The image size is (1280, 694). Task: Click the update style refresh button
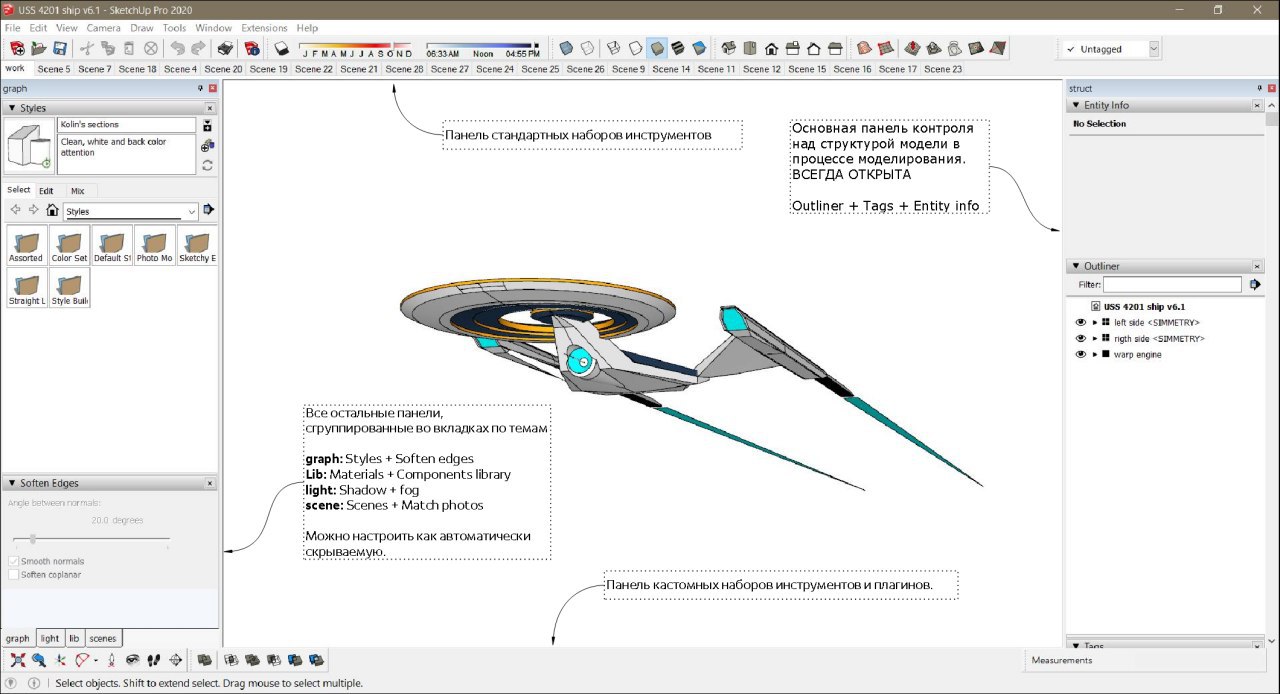[207, 165]
